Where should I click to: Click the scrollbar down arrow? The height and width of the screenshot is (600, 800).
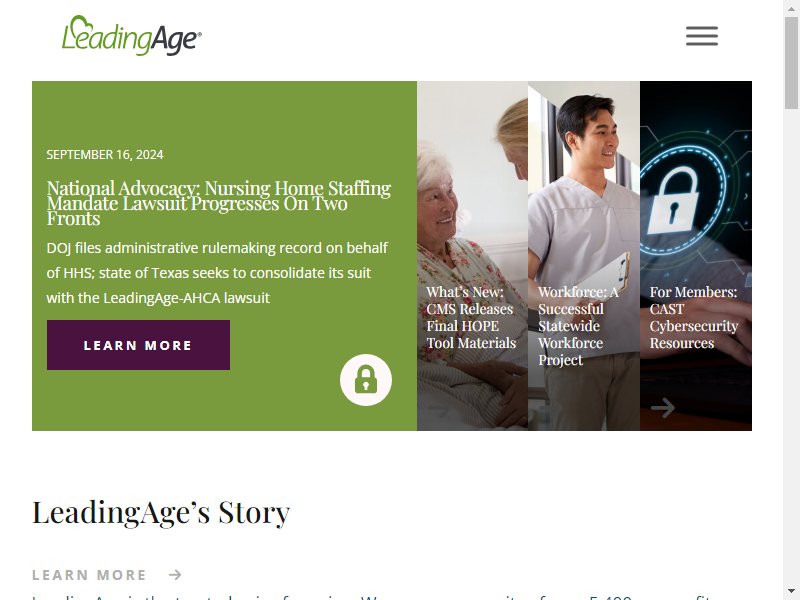click(791, 592)
